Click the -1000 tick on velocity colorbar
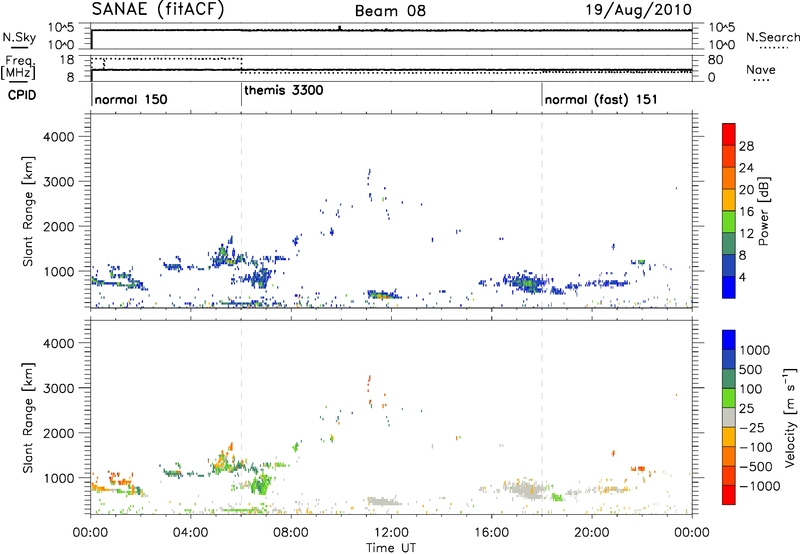The width and height of the screenshot is (800, 554). (760, 486)
